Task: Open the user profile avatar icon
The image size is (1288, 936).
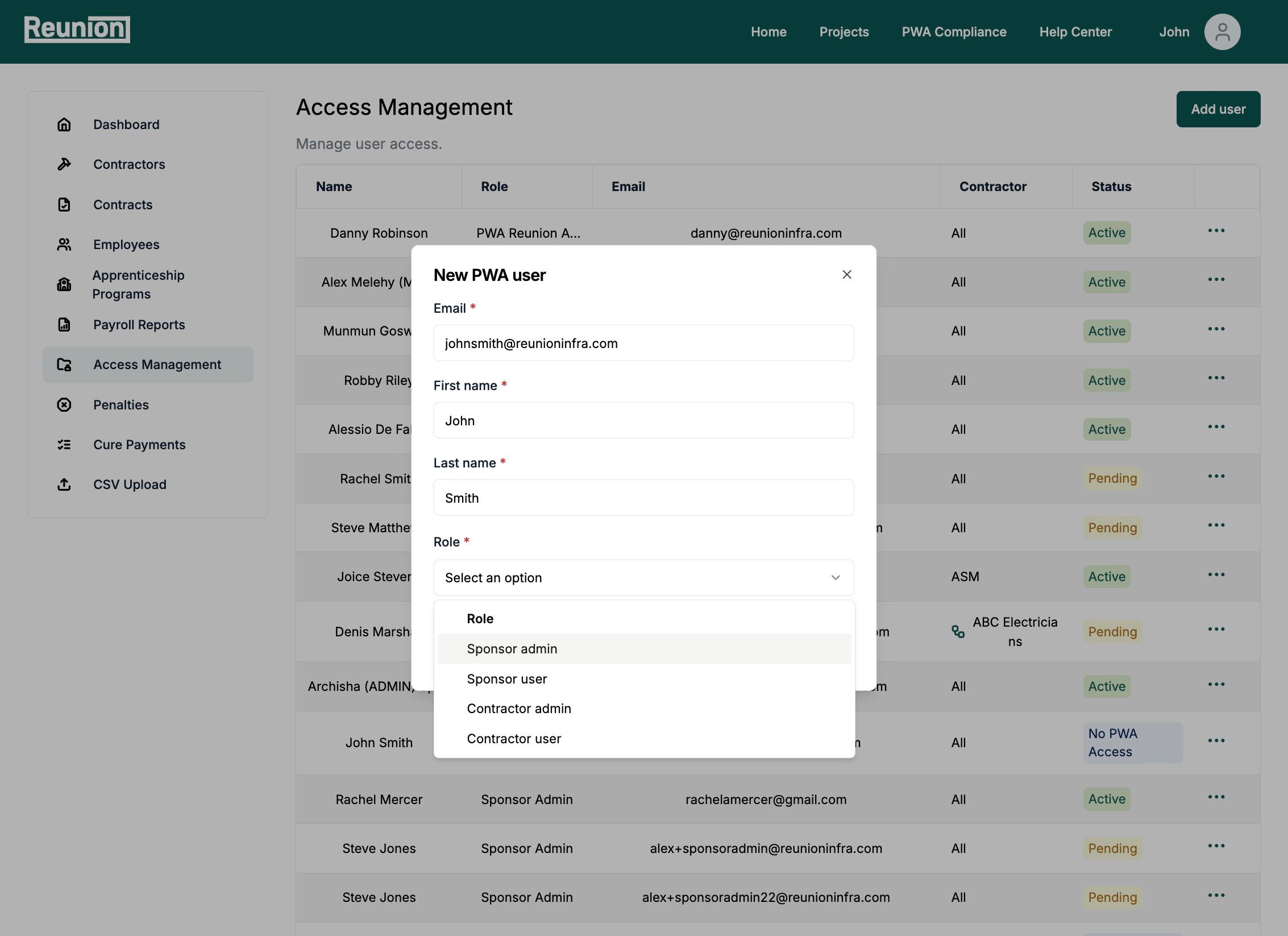Action: point(1222,32)
